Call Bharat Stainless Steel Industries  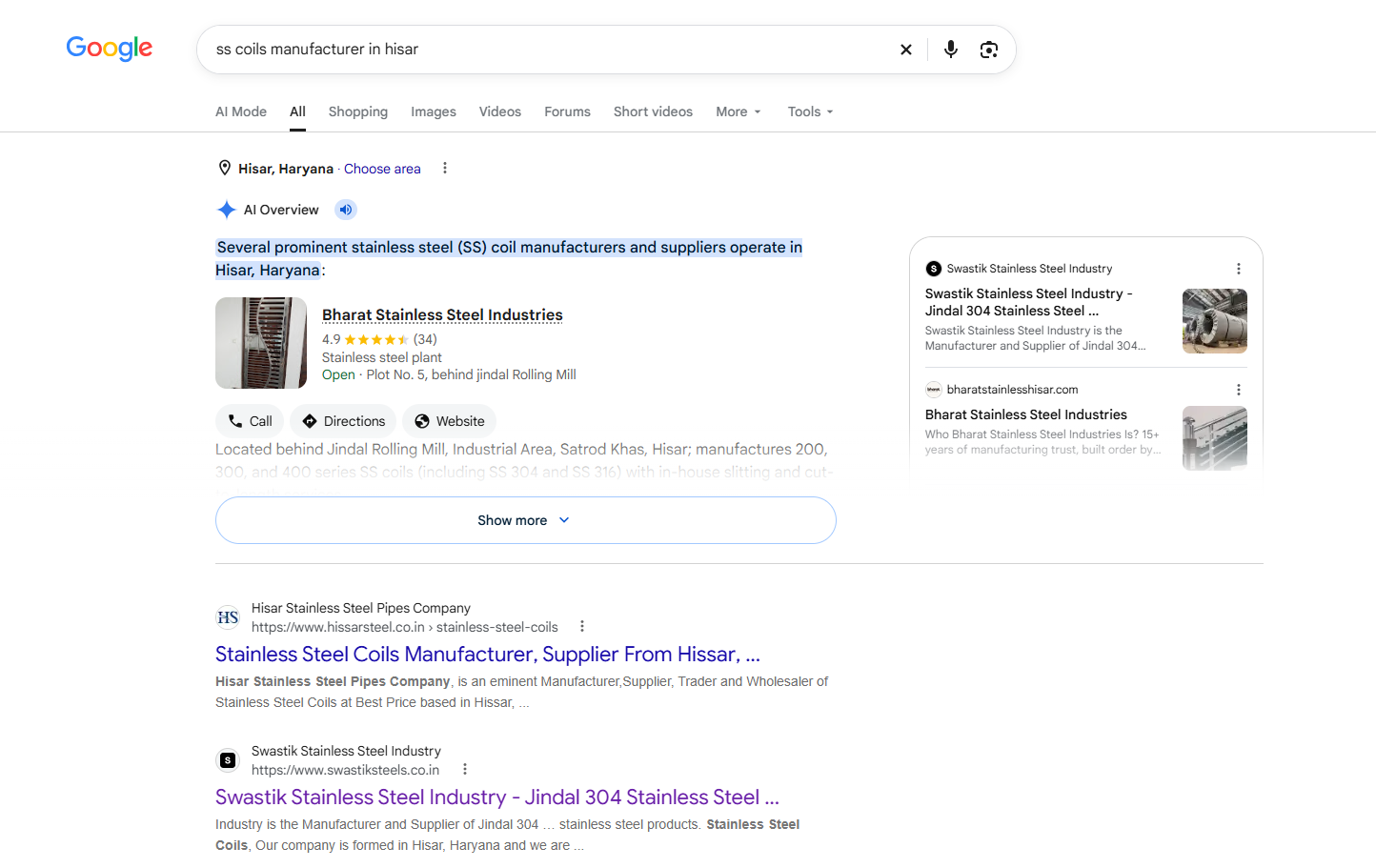tap(250, 421)
